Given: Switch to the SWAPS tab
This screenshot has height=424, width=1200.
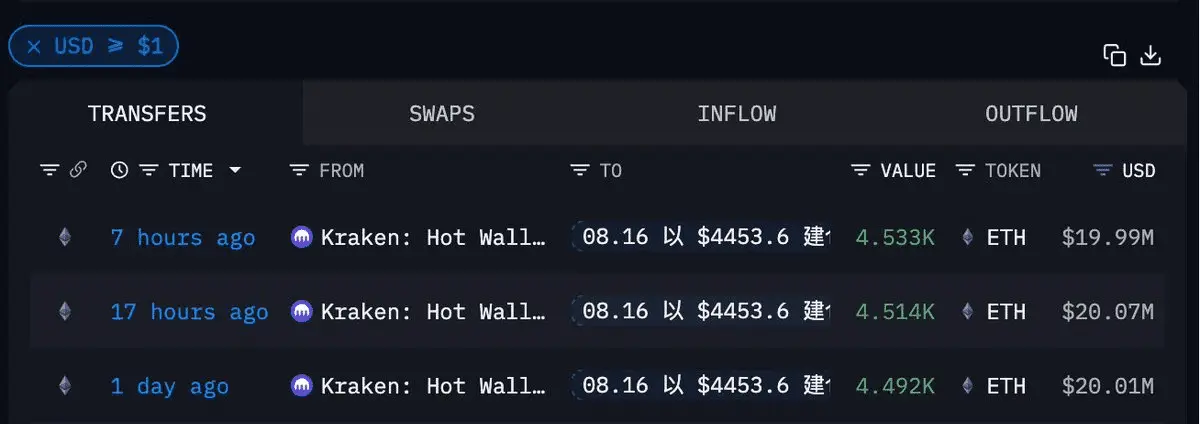Looking at the screenshot, I should click(x=442, y=113).
